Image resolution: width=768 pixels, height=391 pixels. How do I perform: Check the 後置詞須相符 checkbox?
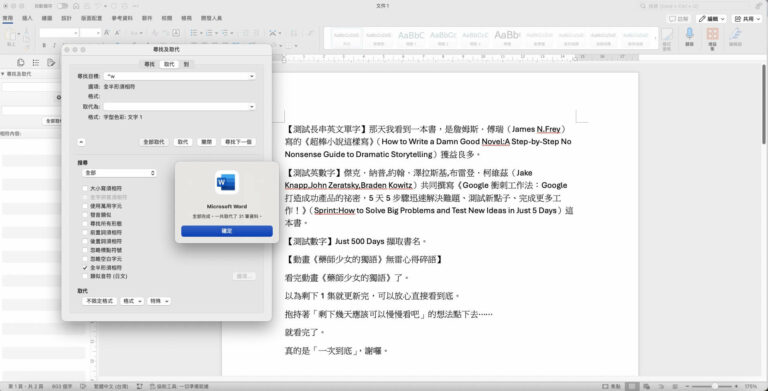coord(86,241)
